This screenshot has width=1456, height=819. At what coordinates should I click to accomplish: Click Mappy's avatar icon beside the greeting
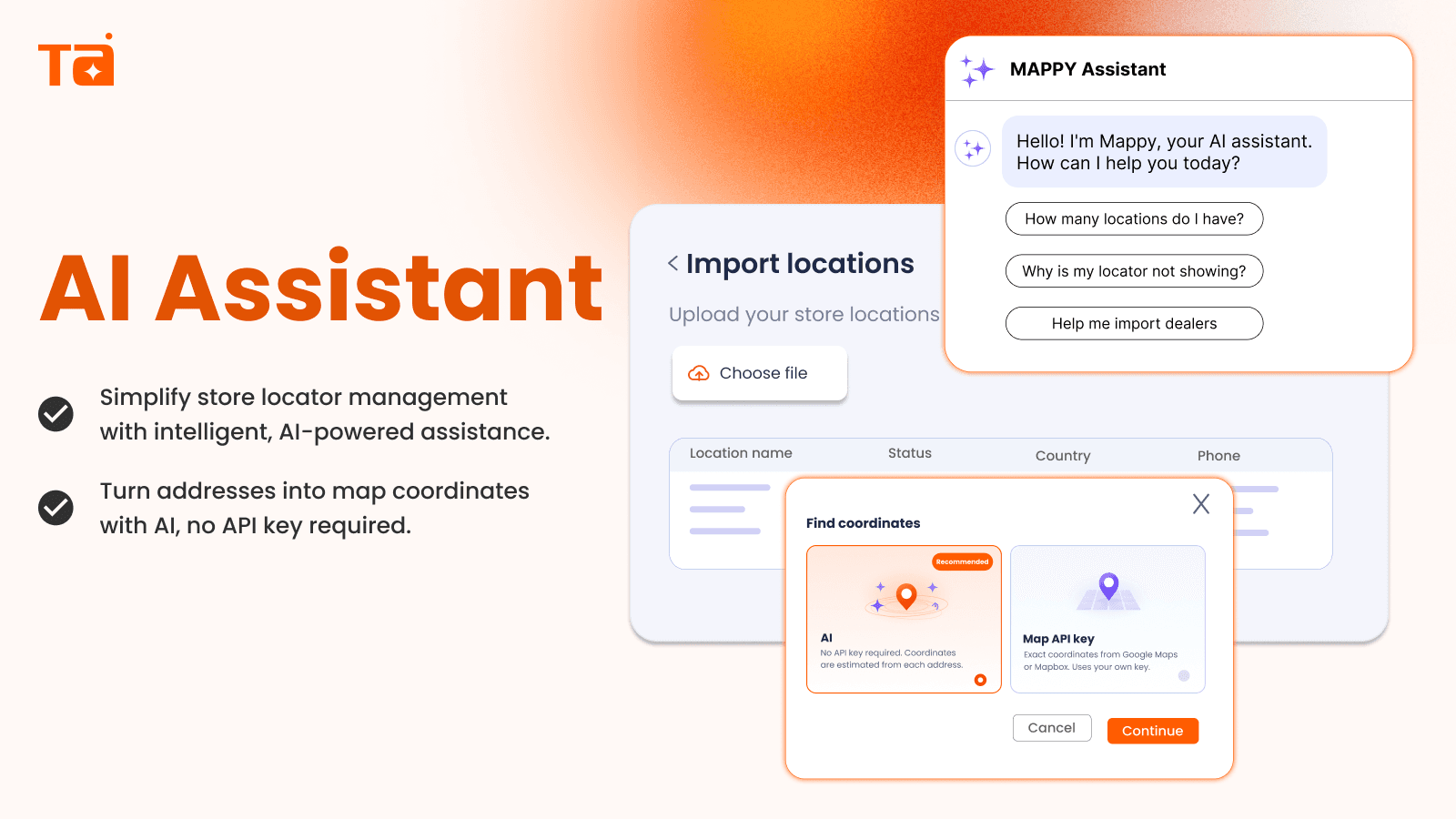coord(973,148)
